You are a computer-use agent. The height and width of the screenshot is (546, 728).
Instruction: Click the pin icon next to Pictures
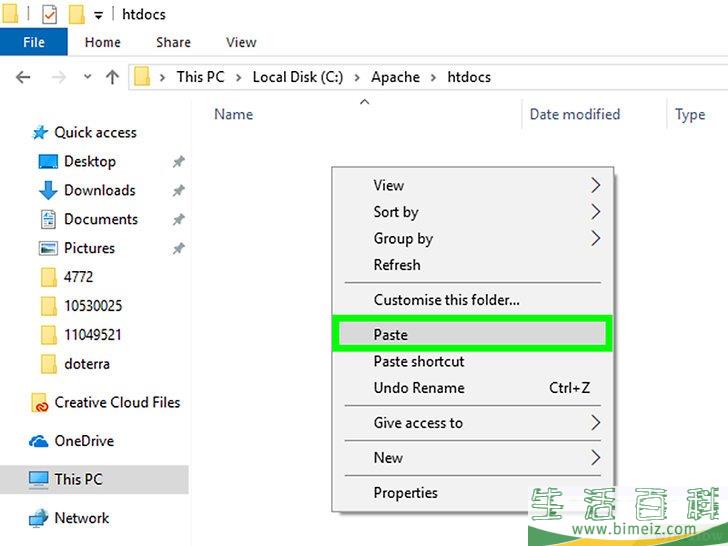pyautogui.click(x=178, y=248)
